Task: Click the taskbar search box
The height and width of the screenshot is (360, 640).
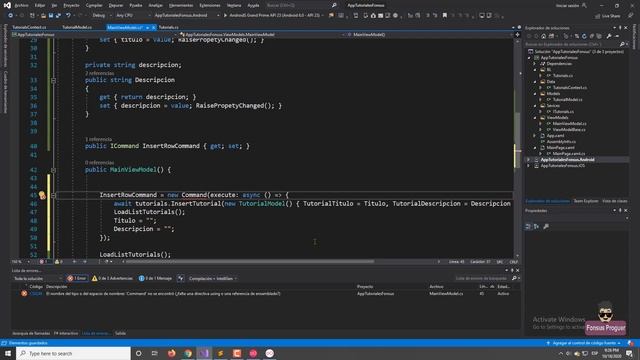Action: 73,353
